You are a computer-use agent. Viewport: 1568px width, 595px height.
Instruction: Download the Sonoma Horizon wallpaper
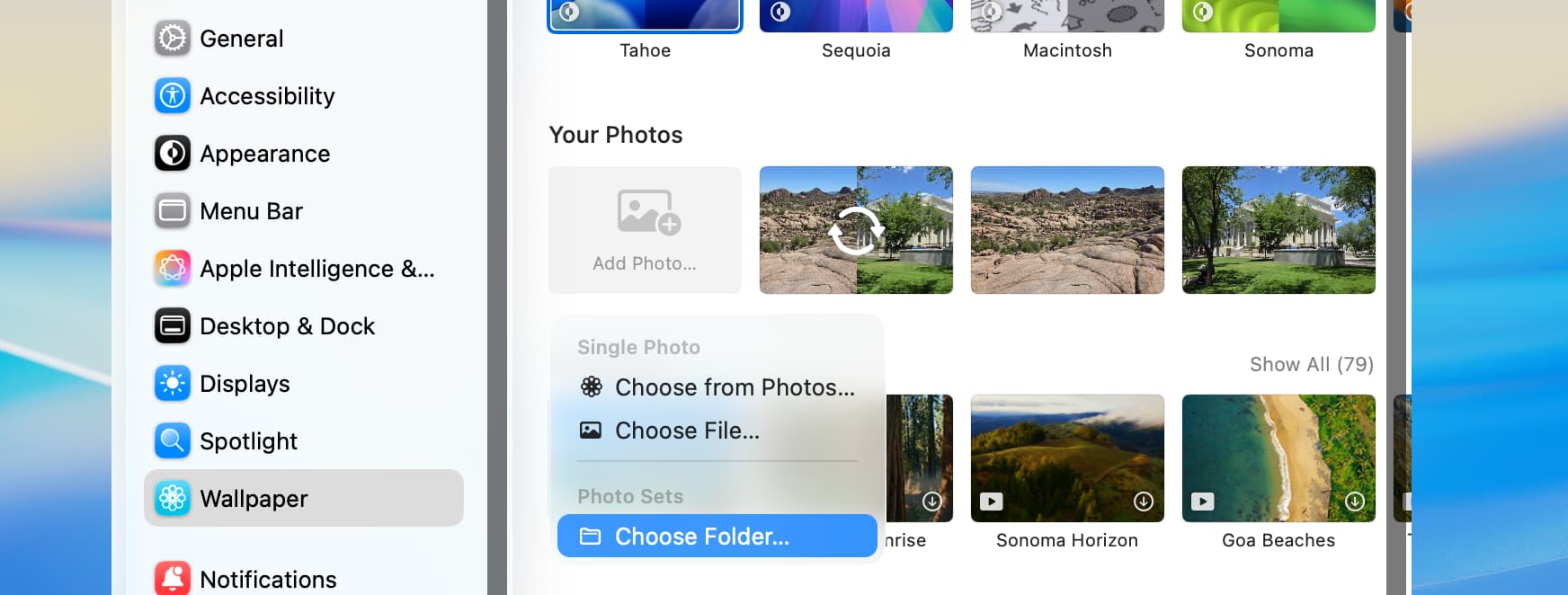coord(1143,502)
